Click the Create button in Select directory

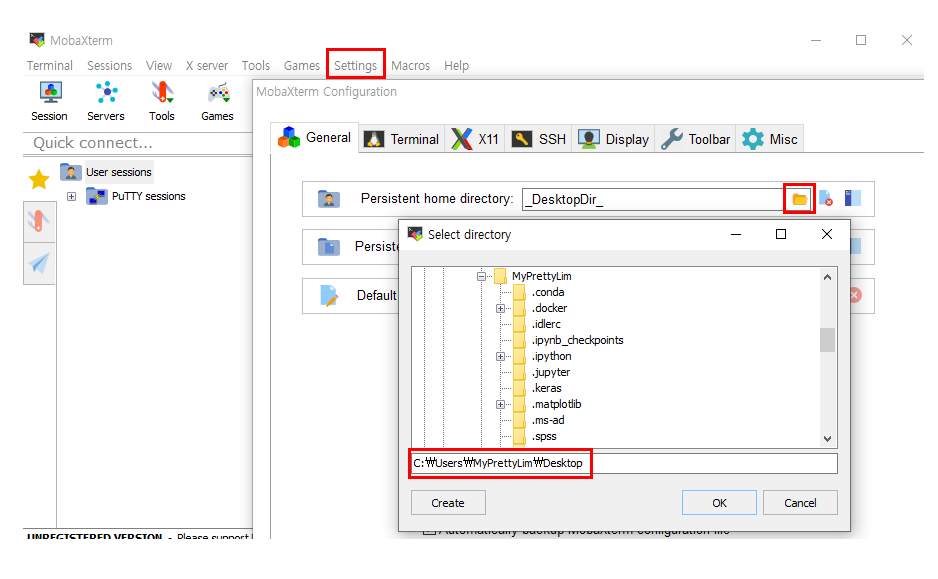pos(448,502)
